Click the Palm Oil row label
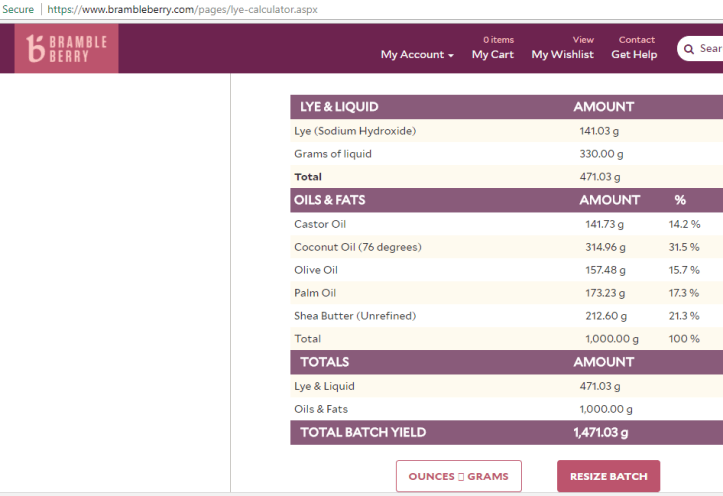 (x=315, y=293)
